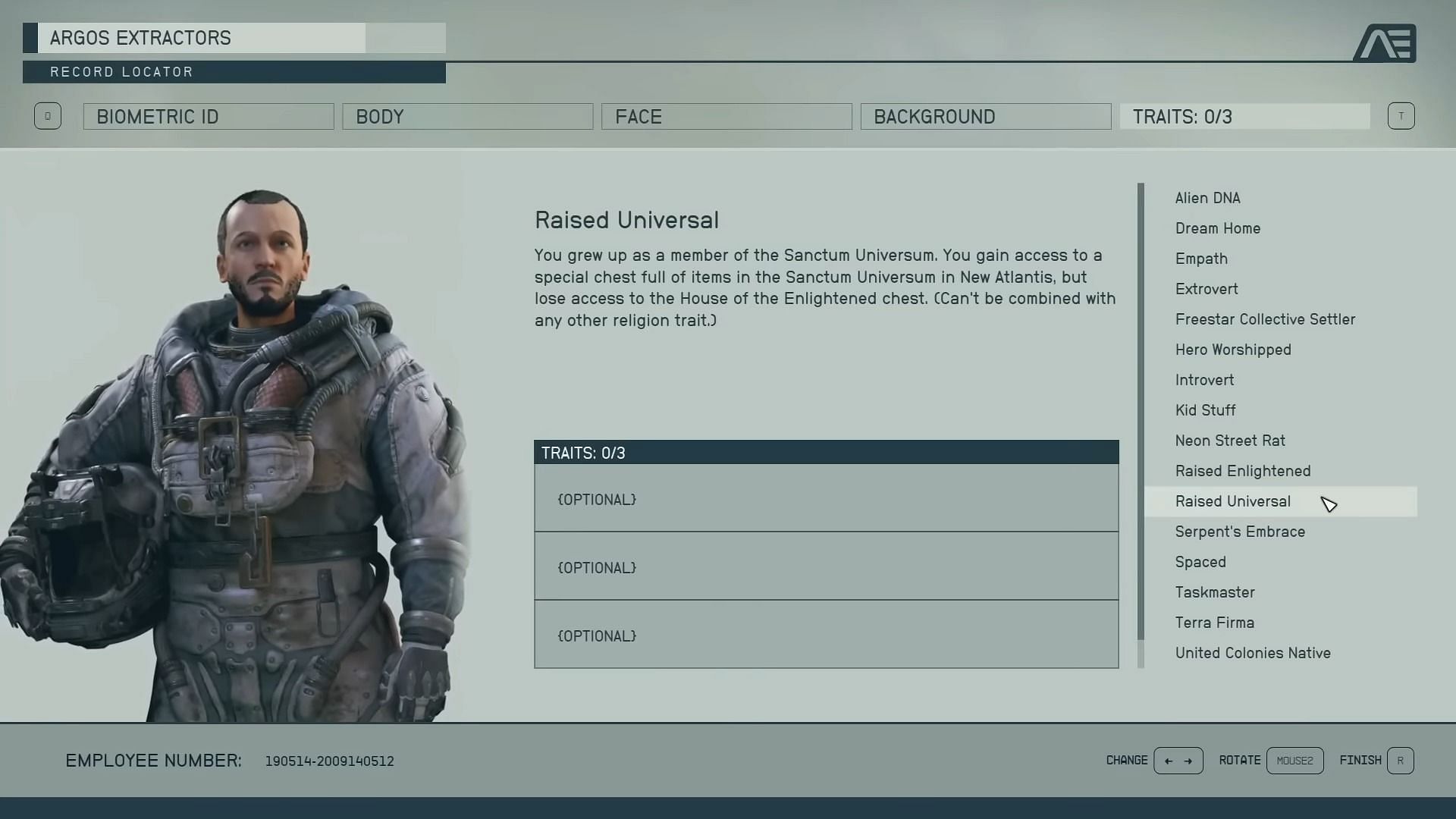
Task: Select the Serpent's Embrace trait
Action: [x=1240, y=531]
